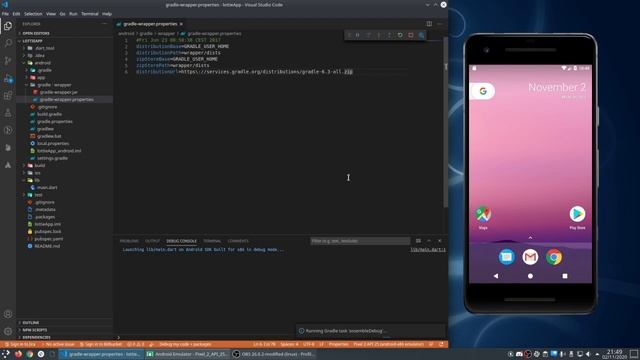Expand the .dart_tool folder

[x=44, y=48]
